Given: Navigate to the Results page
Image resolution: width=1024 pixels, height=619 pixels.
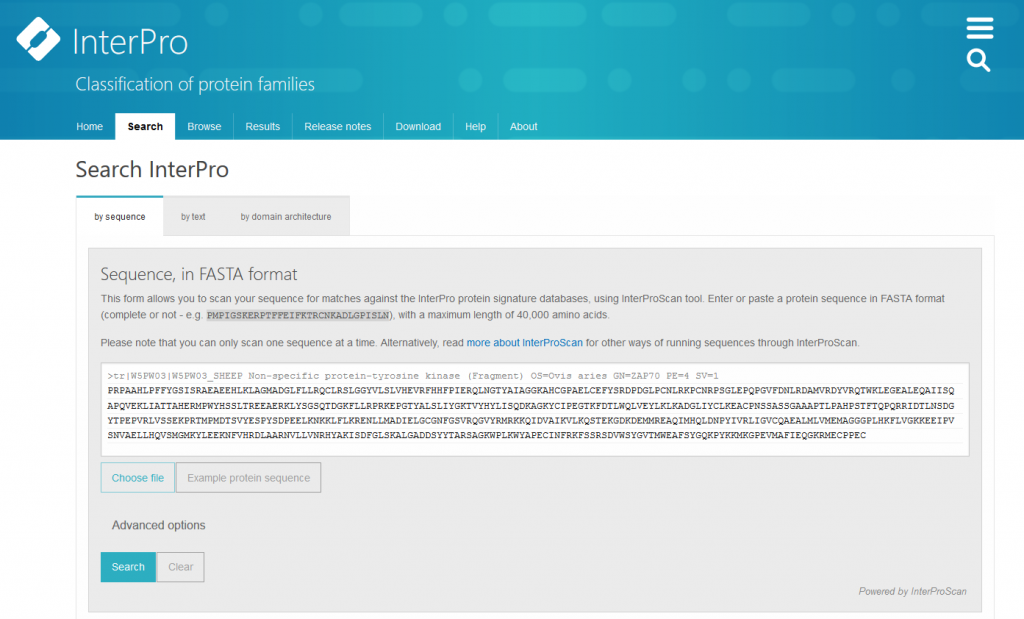Looking at the screenshot, I should click(263, 127).
